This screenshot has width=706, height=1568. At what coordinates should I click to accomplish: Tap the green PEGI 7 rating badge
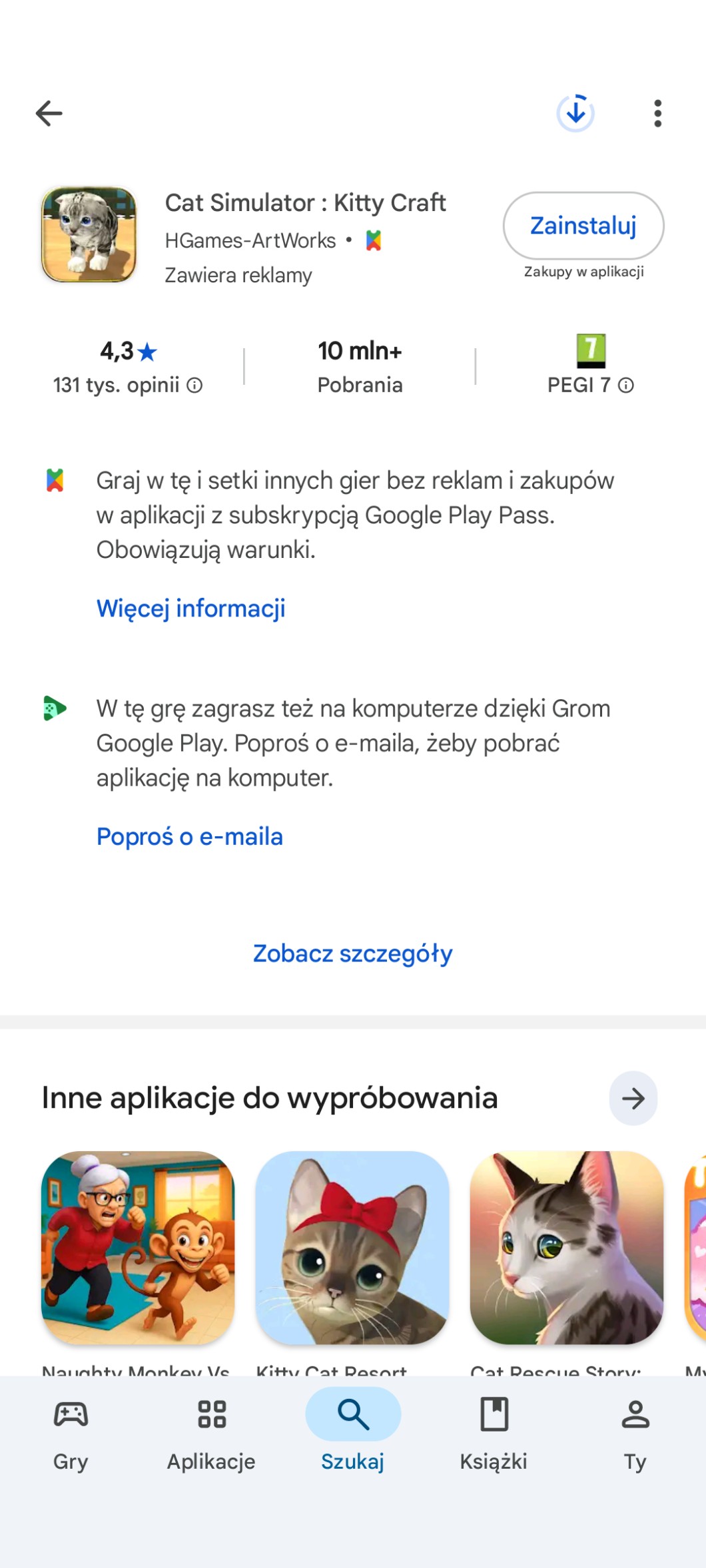(591, 351)
